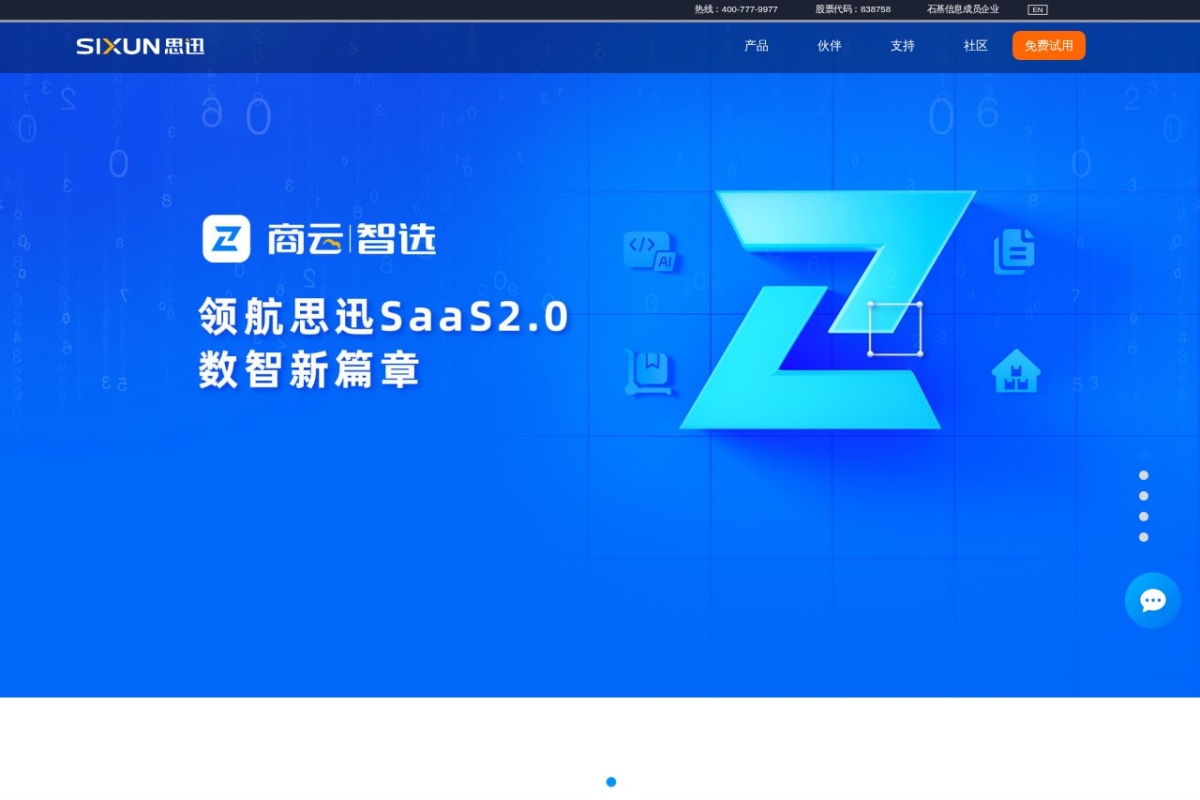The height and width of the screenshot is (800, 1200).
Task: Open the 石基信息成员企业 link
Action: pos(963,9)
